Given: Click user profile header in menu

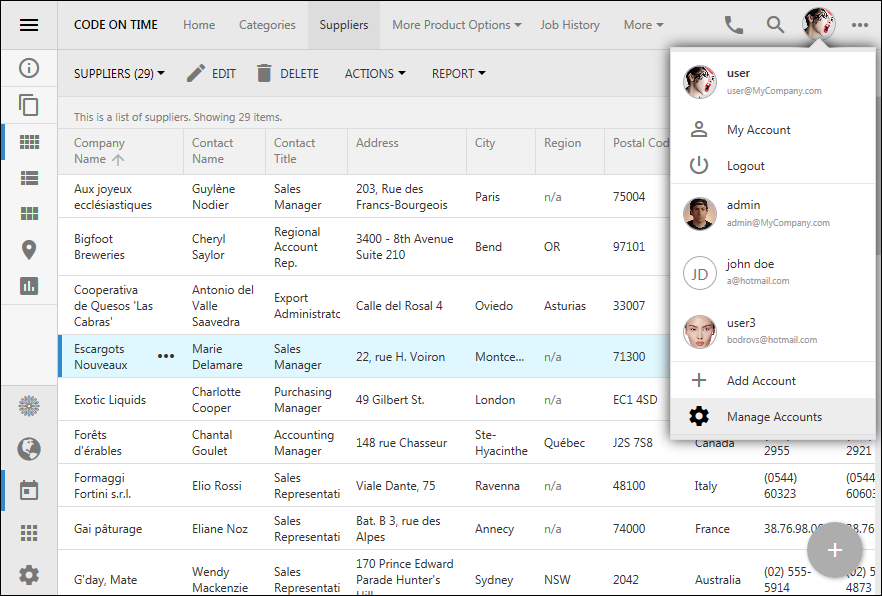Looking at the screenshot, I should 773,82.
